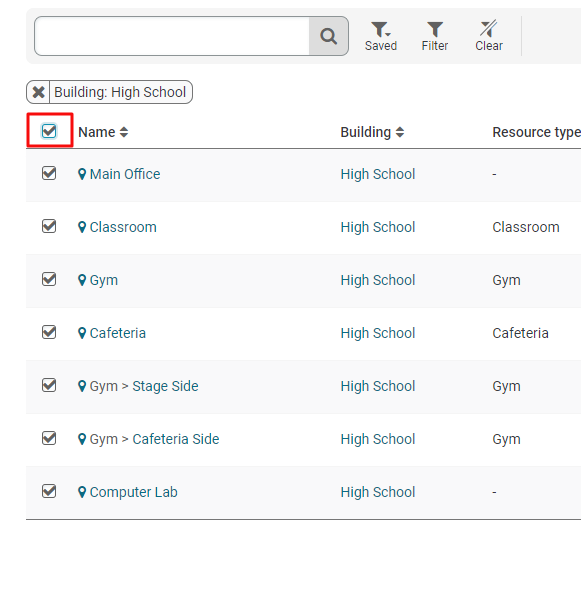Screen dimensions: 581x615
Task: Remove the Building: High School filter tag
Action: [x=38, y=92]
